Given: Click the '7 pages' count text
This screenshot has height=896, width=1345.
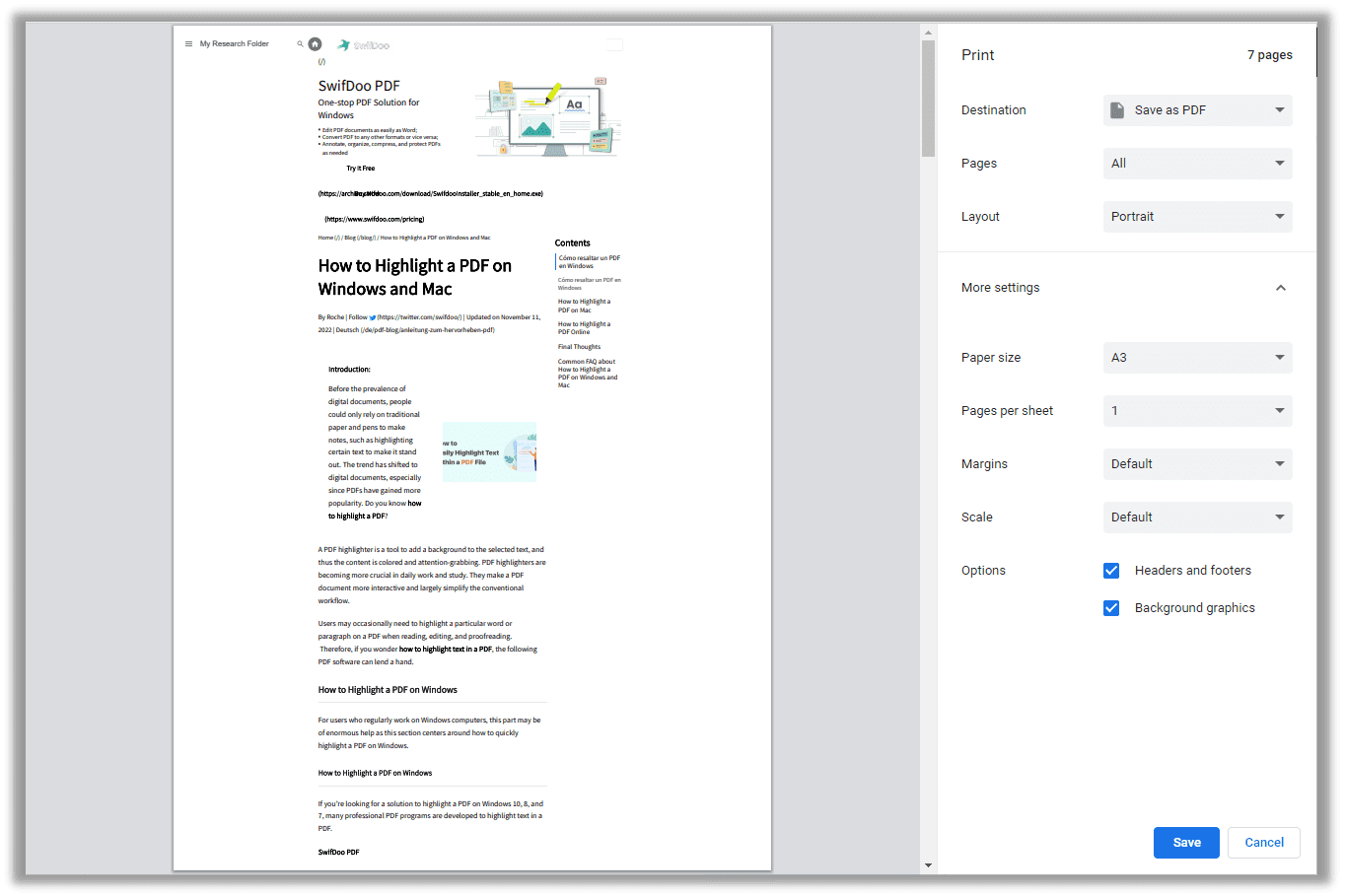Looking at the screenshot, I should tap(1269, 55).
